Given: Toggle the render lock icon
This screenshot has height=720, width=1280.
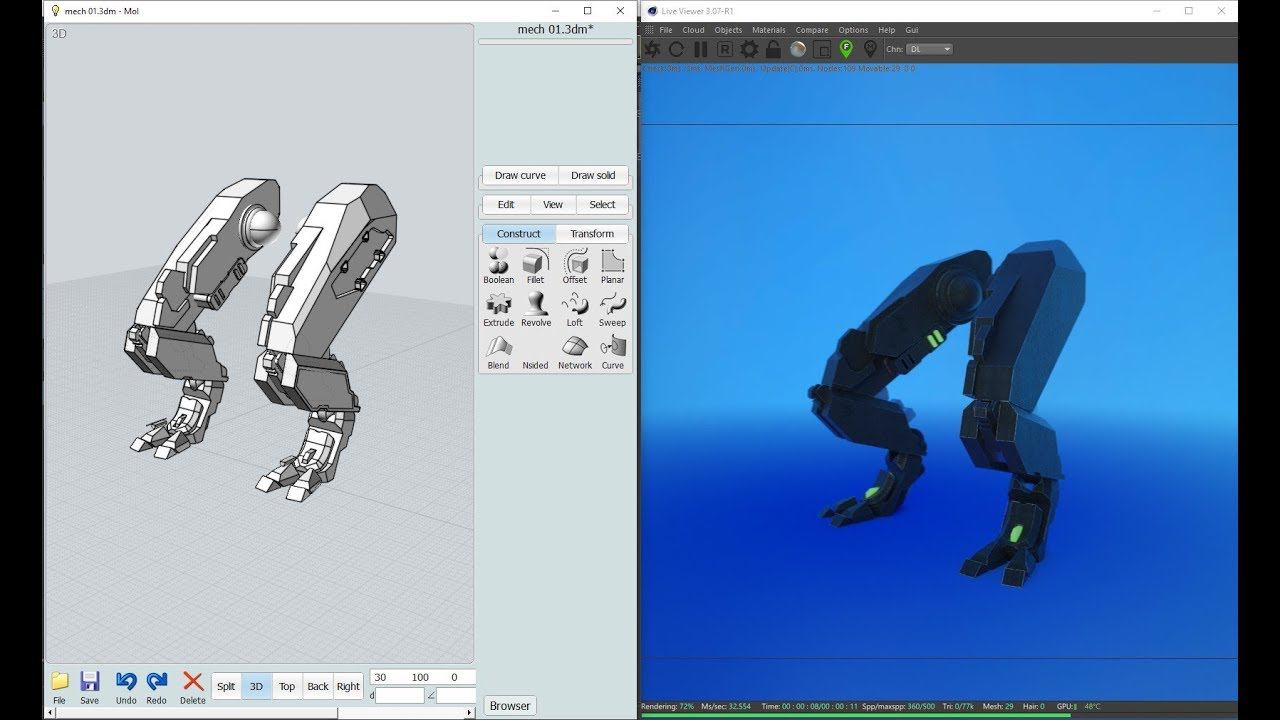Looking at the screenshot, I should tap(773, 49).
